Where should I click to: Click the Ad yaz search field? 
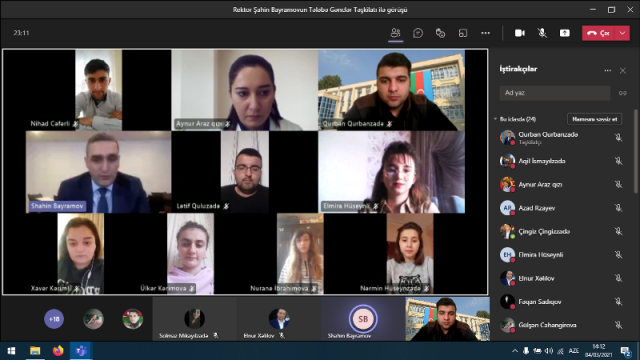[555, 93]
